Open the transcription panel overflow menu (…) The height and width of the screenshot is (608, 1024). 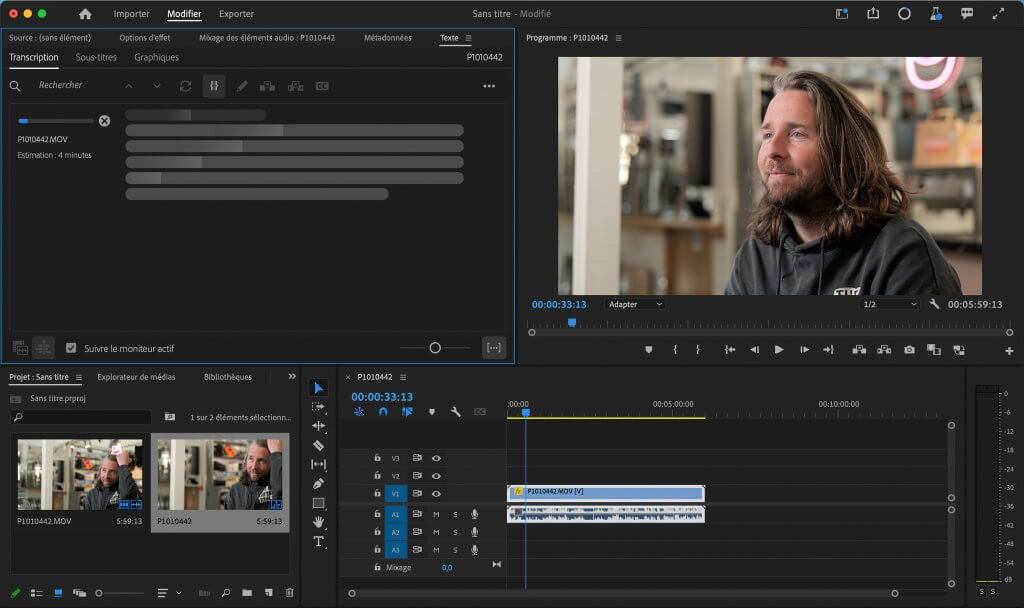(489, 86)
